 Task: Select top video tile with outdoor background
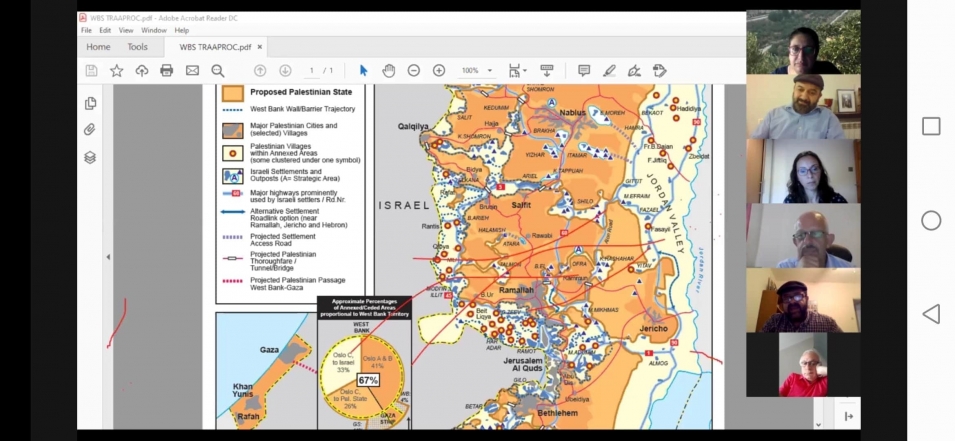click(x=803, y=42)
